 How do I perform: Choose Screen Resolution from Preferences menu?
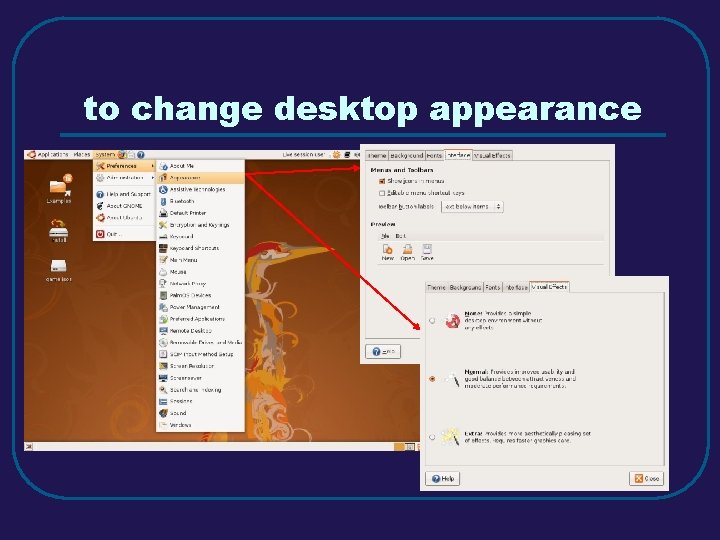click(x=201, y=366)
